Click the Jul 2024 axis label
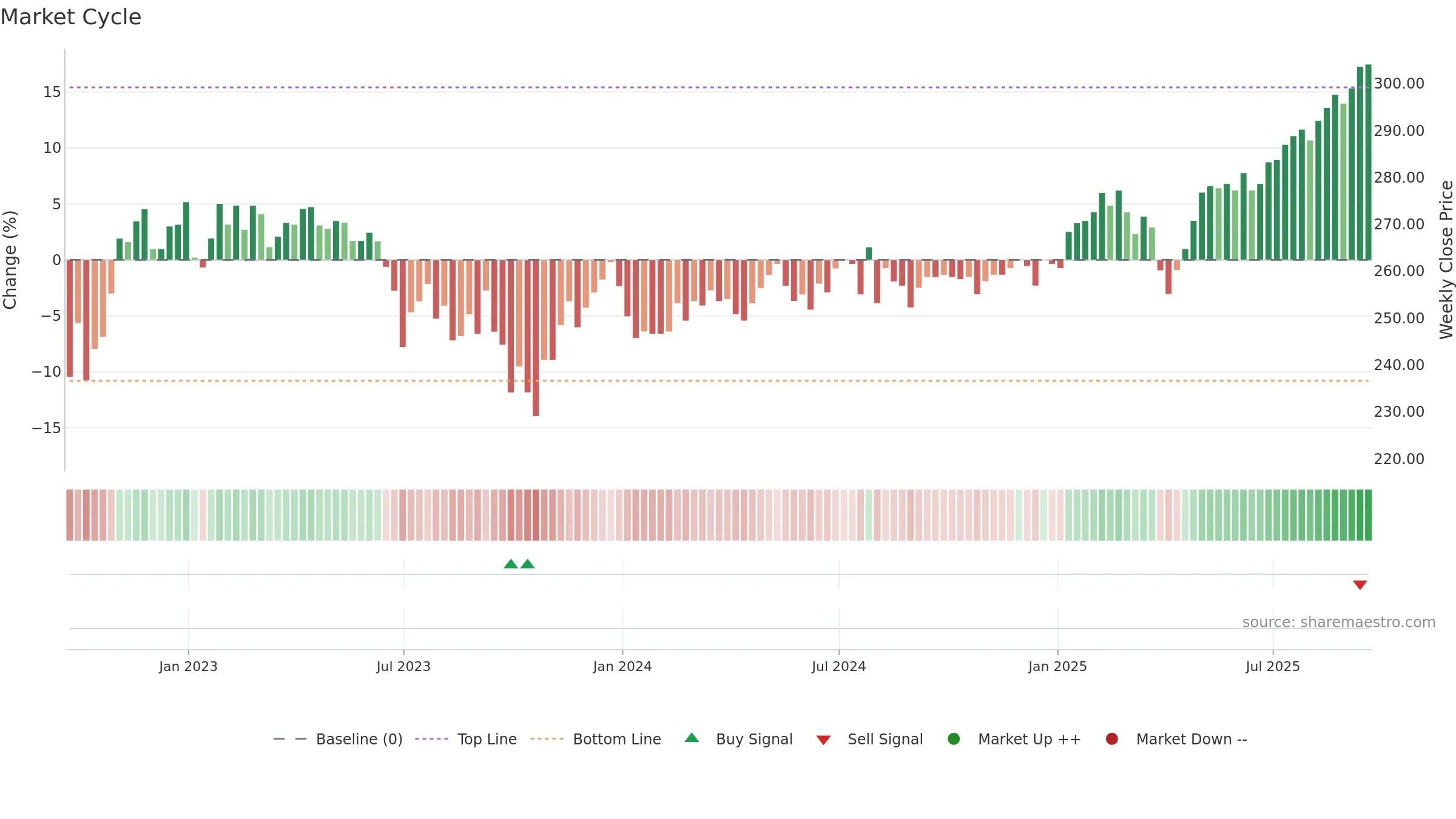The height and width of the screenshot is (819, 1456). [x=839, y=667]
